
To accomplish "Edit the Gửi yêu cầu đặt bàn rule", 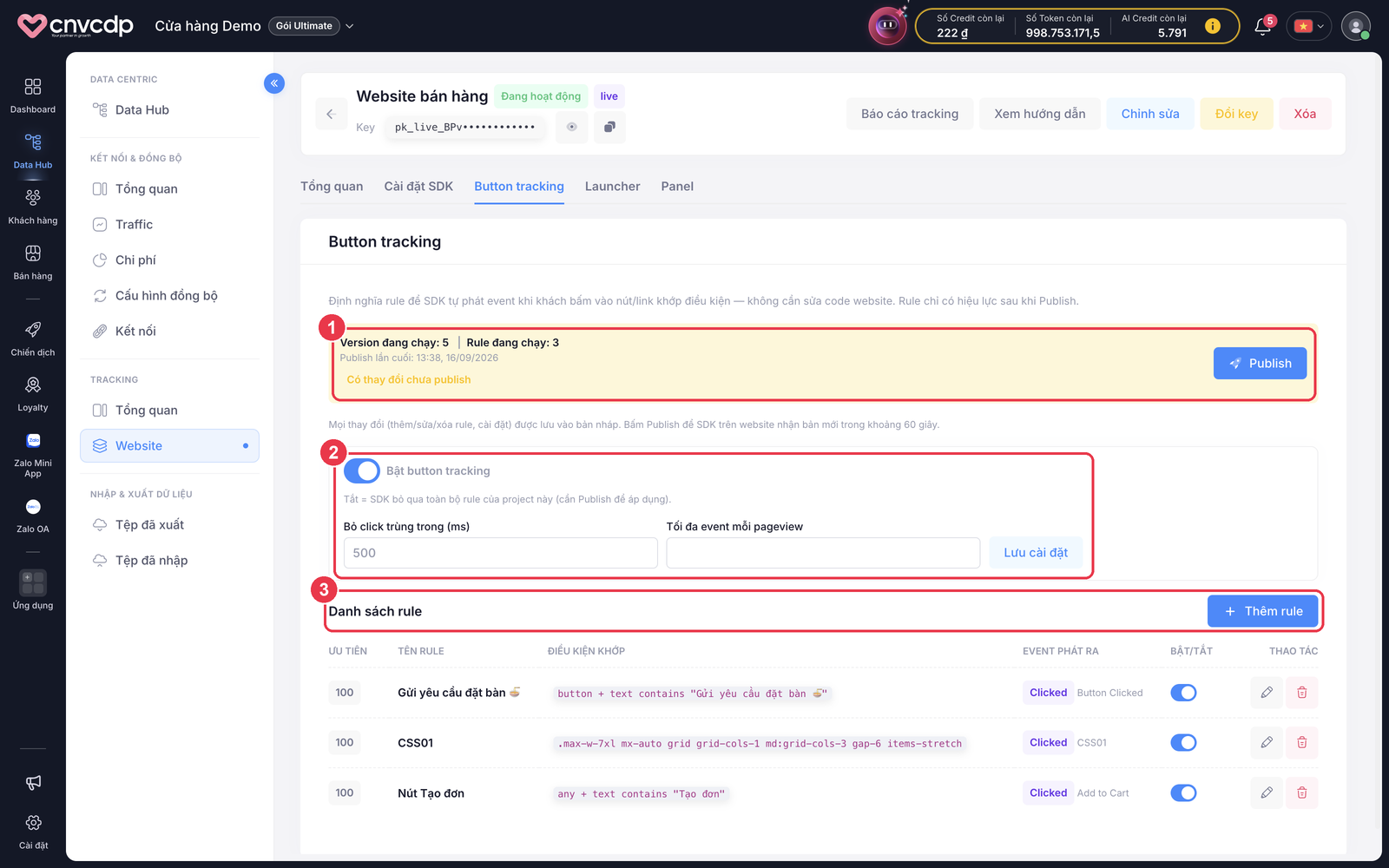I will 1267,693.
